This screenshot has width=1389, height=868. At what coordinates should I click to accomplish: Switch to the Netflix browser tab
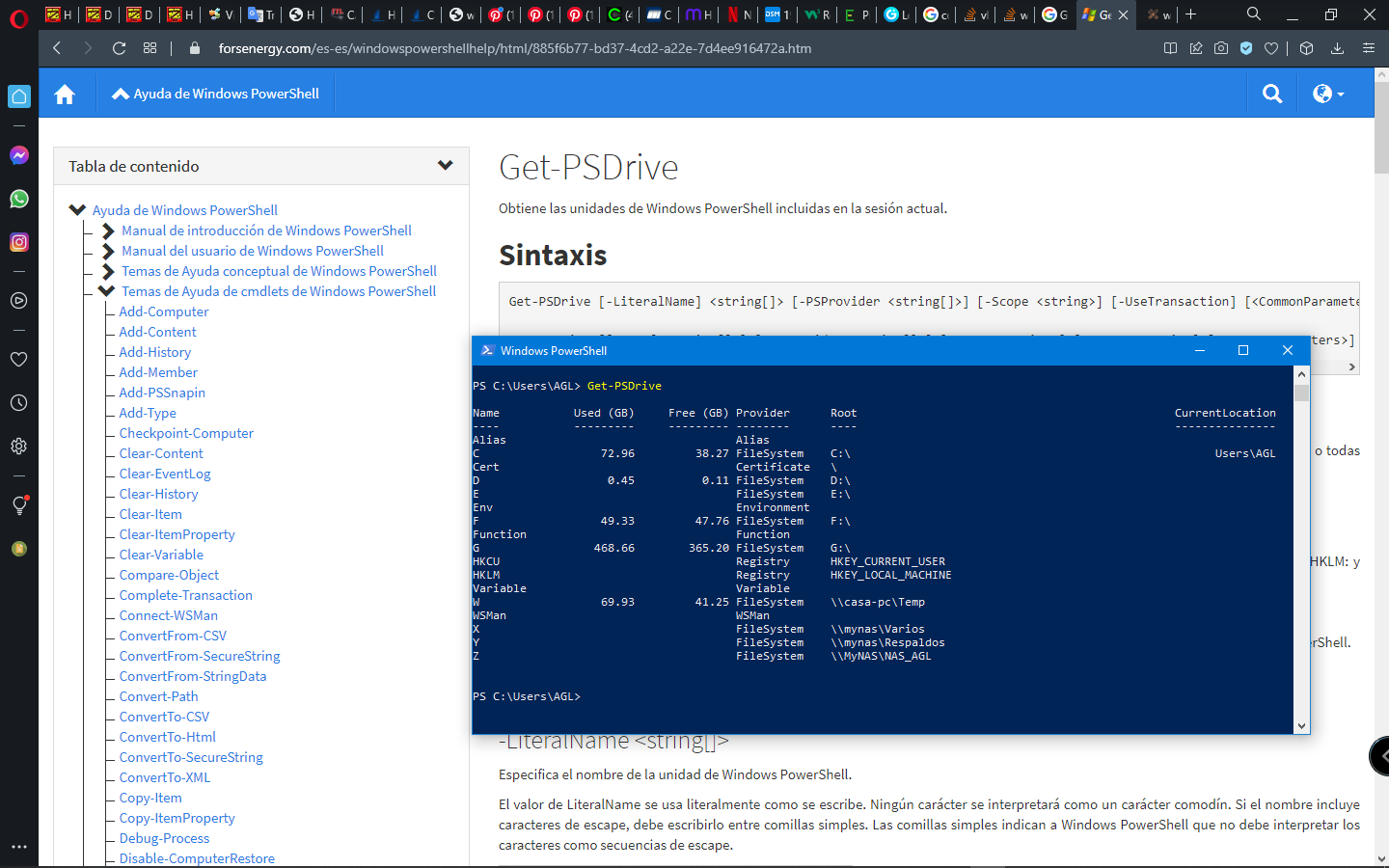[x=740, y=14]
